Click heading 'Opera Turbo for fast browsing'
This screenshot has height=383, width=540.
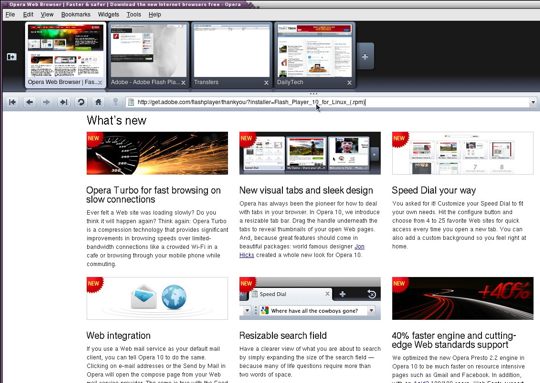pyautogui.click(x=153, y=195)
